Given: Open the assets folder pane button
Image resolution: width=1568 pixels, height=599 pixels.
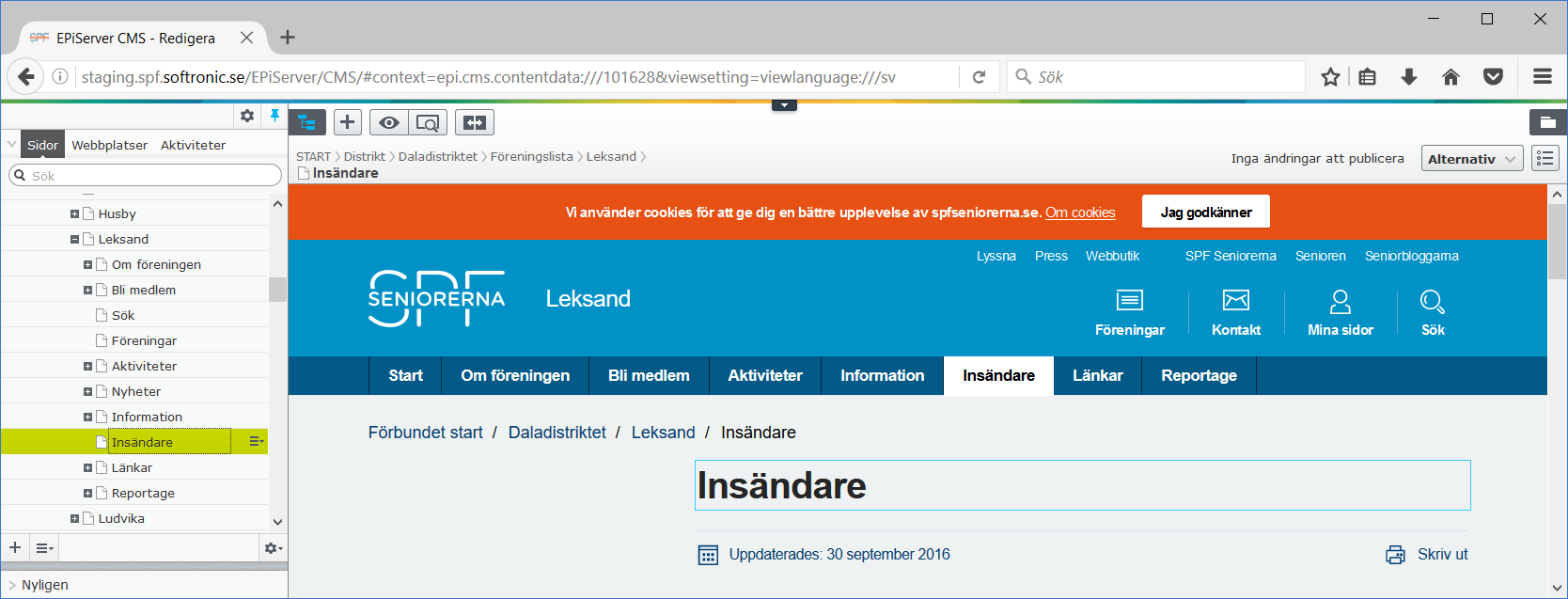Looking at the screenshot, I should [x=1547, y=122].
